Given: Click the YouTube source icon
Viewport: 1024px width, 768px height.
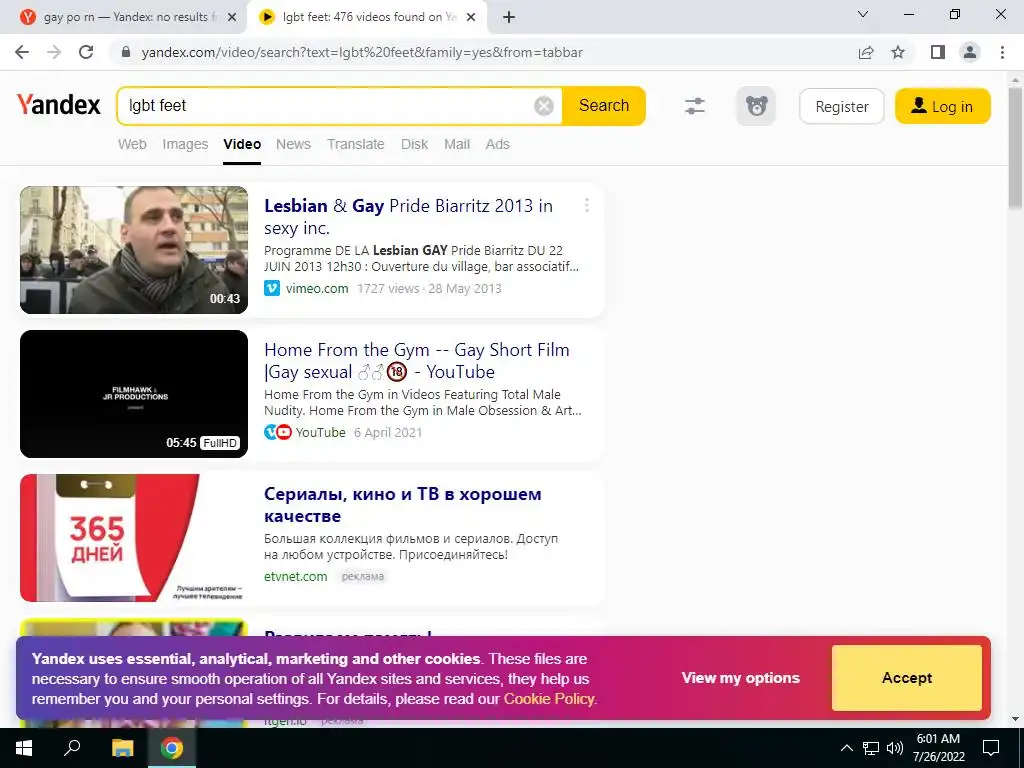Looking at the screenshot, I should coord(283,432).
